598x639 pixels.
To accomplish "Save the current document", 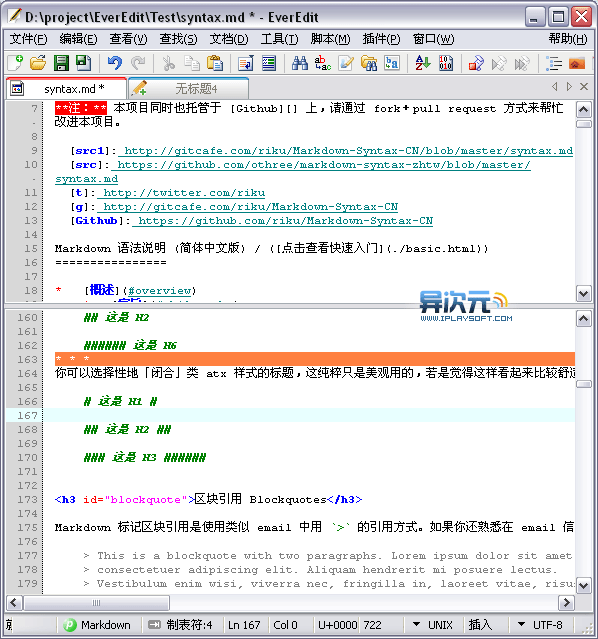I will (61, 63).
